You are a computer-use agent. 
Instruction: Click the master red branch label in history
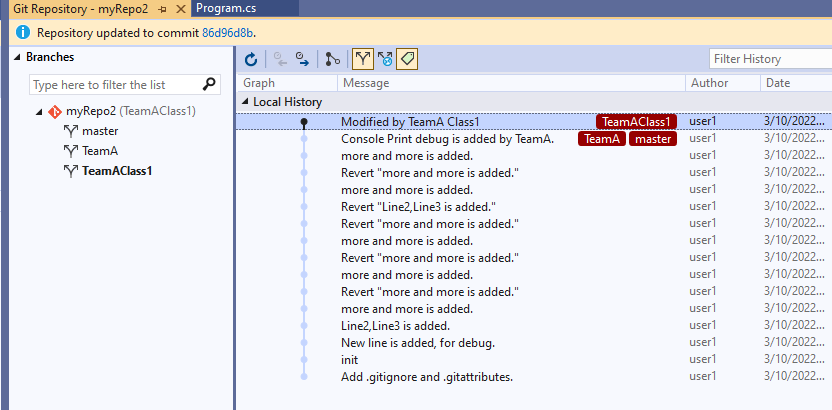[653, 139]
